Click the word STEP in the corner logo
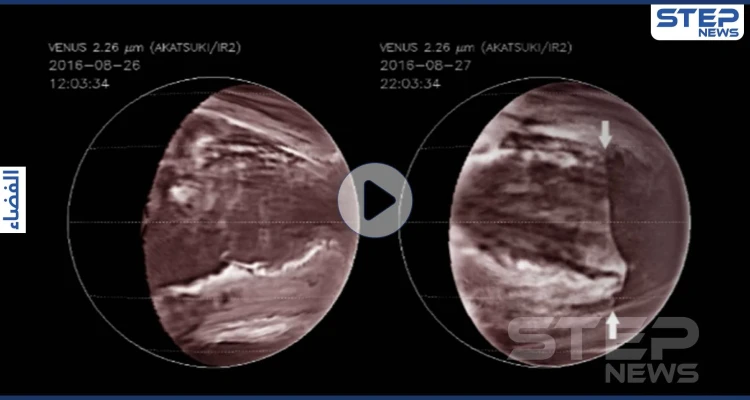Image resolution: width=750 pixels, height=400 pixels. (x=696, y=16)
